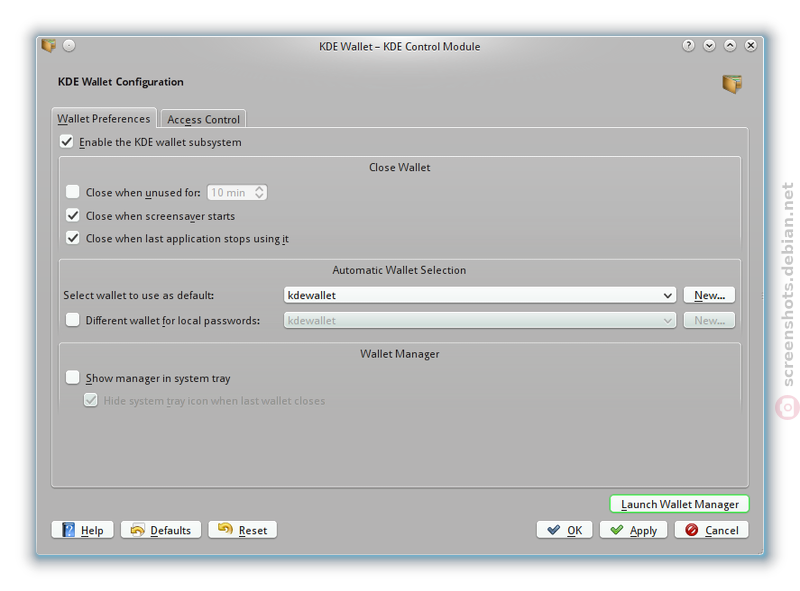The image size is (800, 591).
Task: Click New... next to local passwords wallet
Action: pyautogui.click(x=709, y=321)
